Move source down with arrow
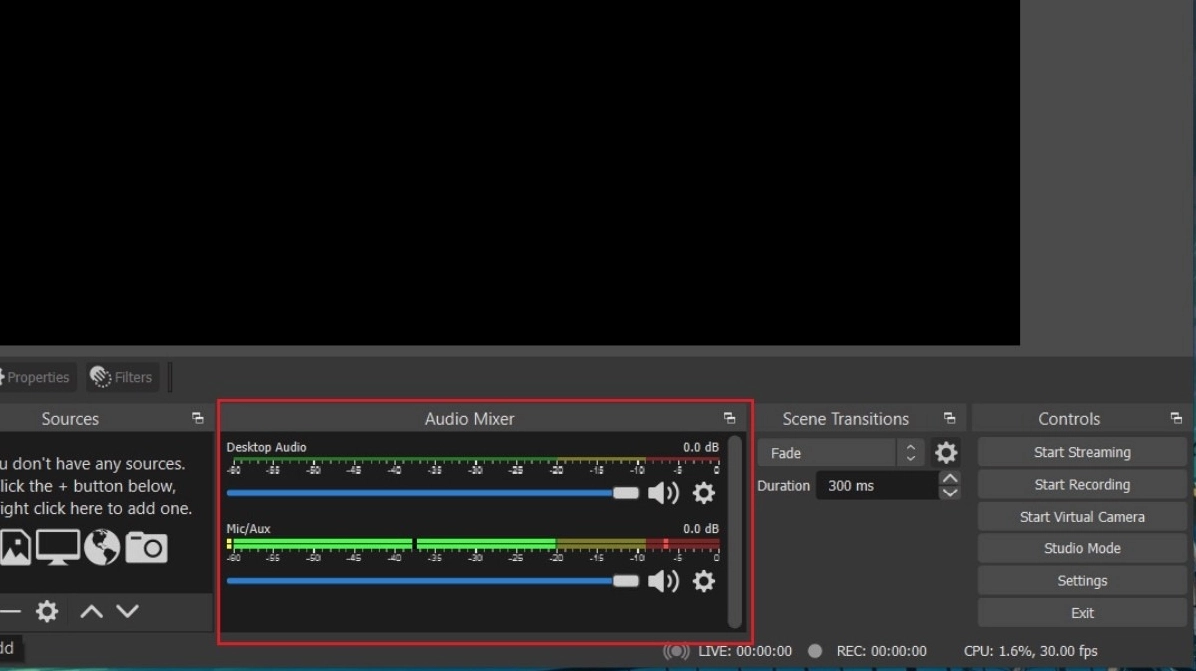The height and width of the screenshot is (671, 1196). pyautogui.click(x=127, y=611)
